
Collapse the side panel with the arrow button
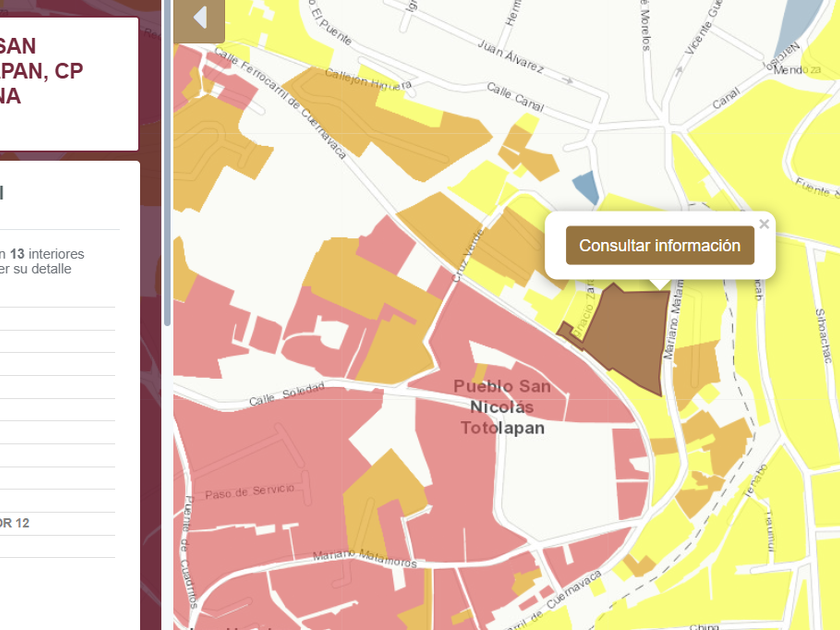click(x=199, y=19)
